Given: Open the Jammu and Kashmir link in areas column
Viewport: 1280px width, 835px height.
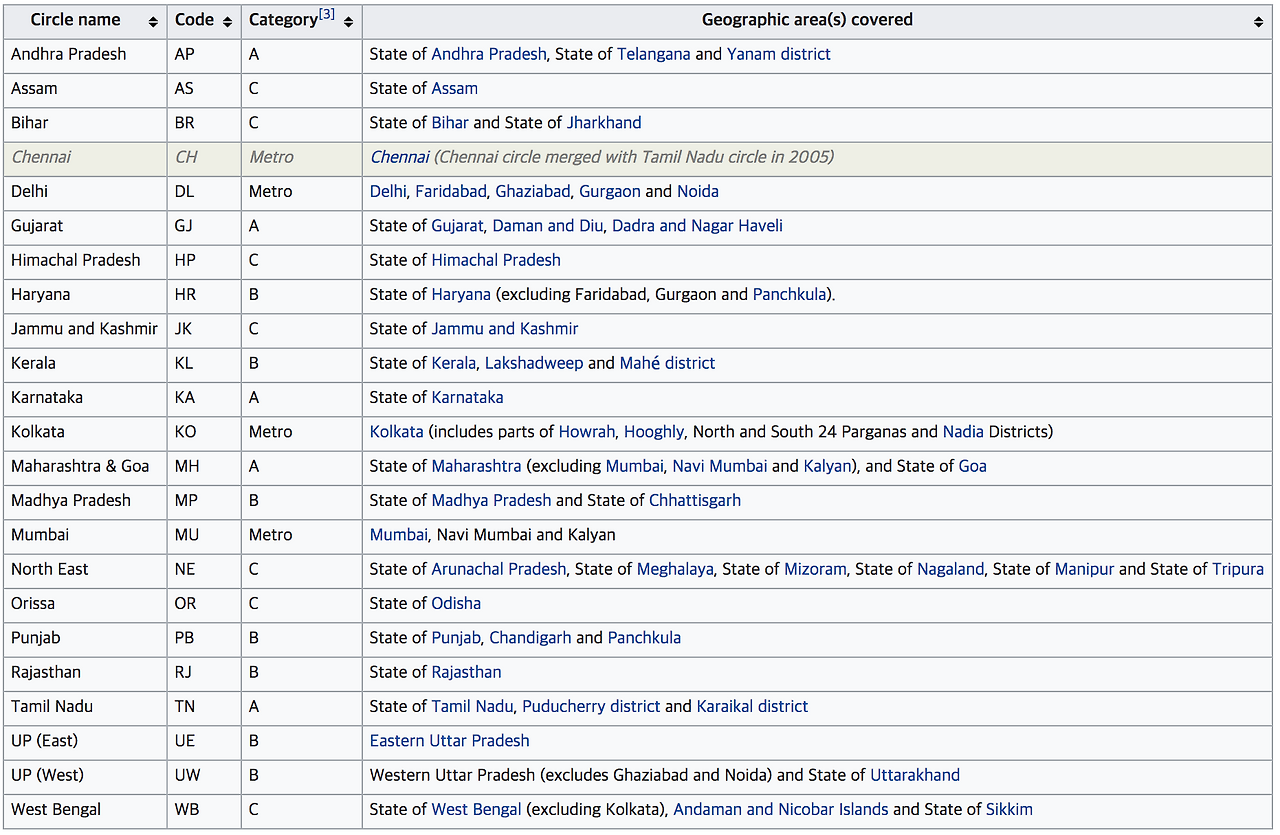Looking at the screenshot, I should point(505,328).
